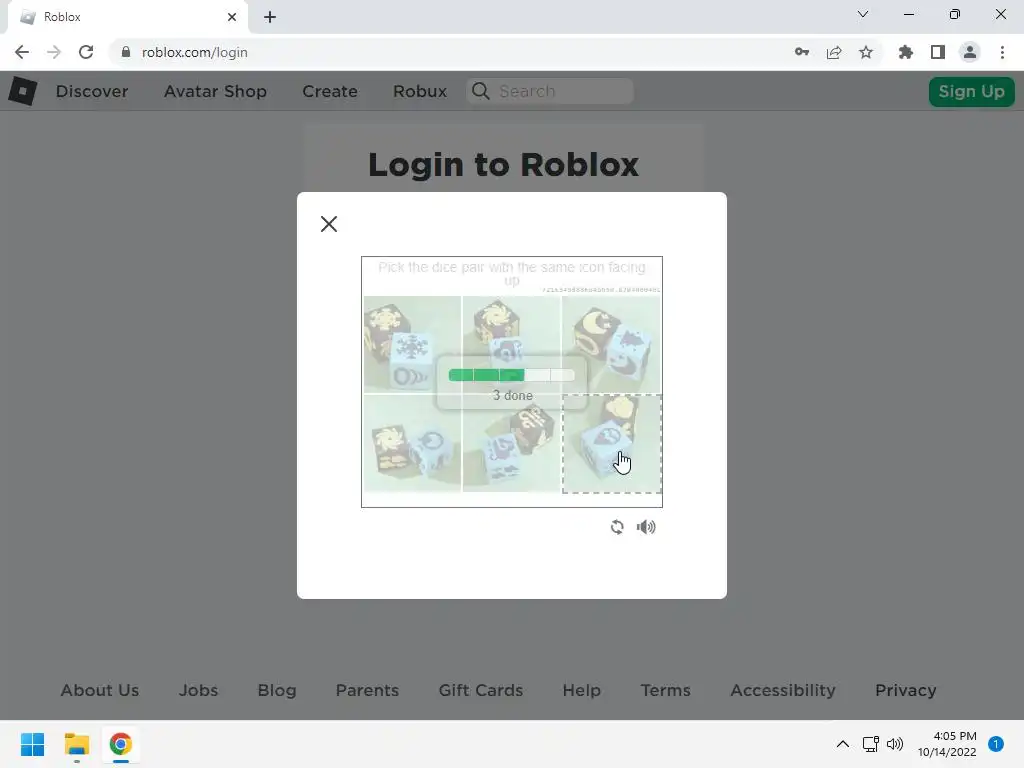Click the browser forward arrow
Screen dimensions: 1024x768
[x=54, y=52]
